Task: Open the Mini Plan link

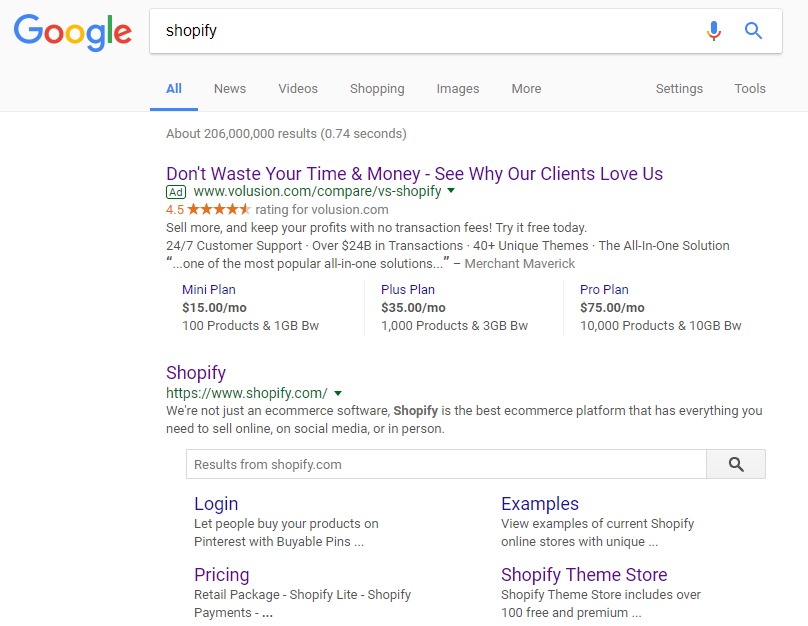Action: [x=209, y=290]
